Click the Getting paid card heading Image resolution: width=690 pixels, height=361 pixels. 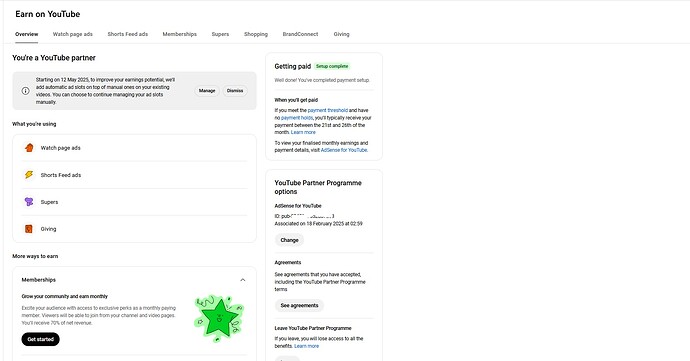293,66
